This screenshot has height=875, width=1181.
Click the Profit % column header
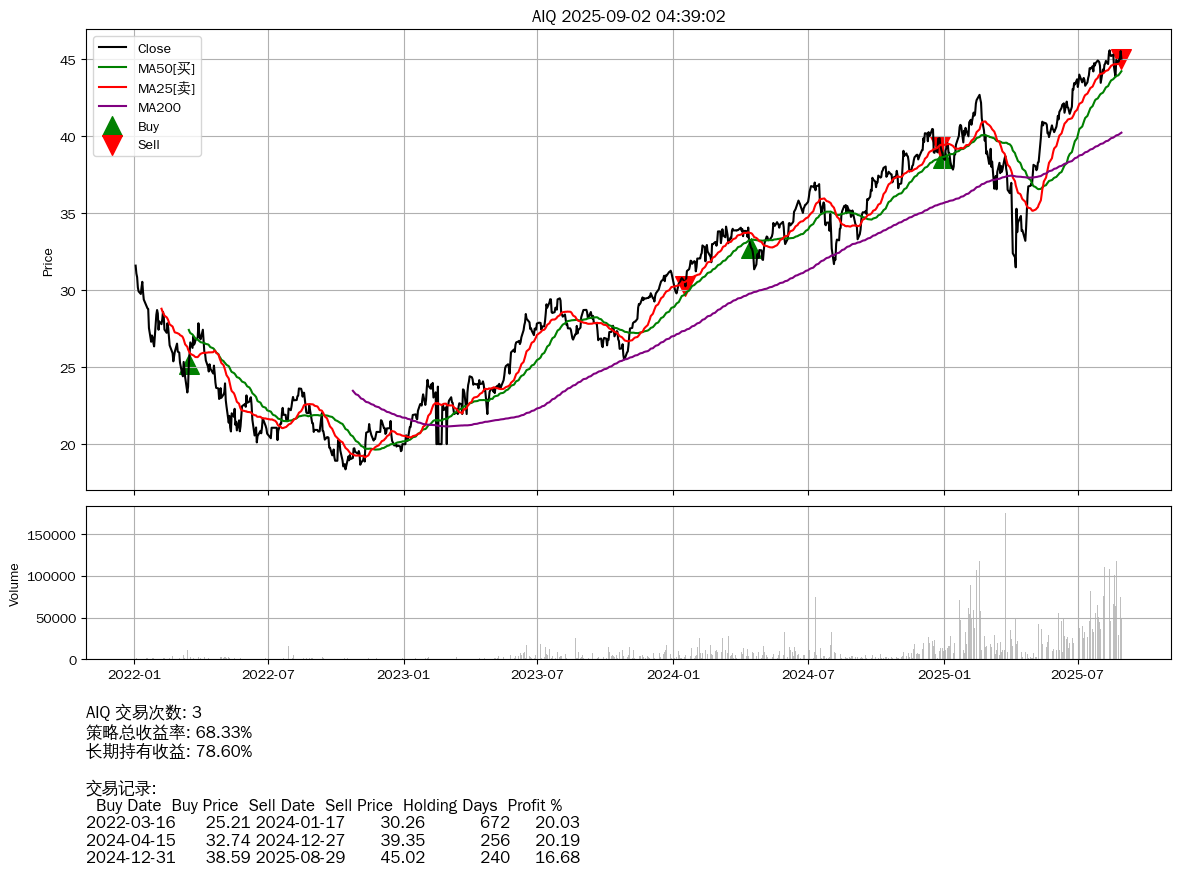(534, 806)
